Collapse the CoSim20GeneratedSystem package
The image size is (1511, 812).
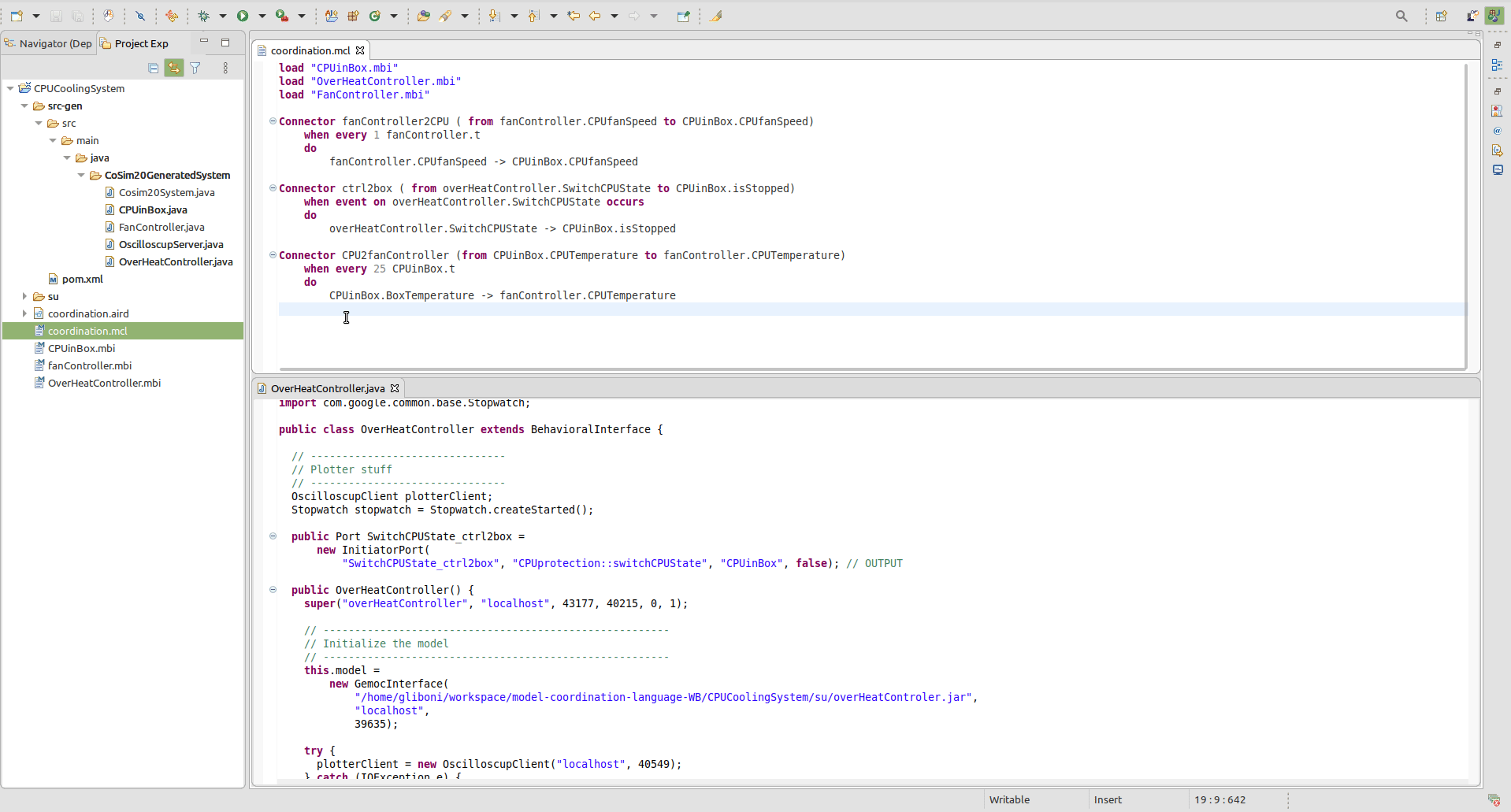pos(81,175)
